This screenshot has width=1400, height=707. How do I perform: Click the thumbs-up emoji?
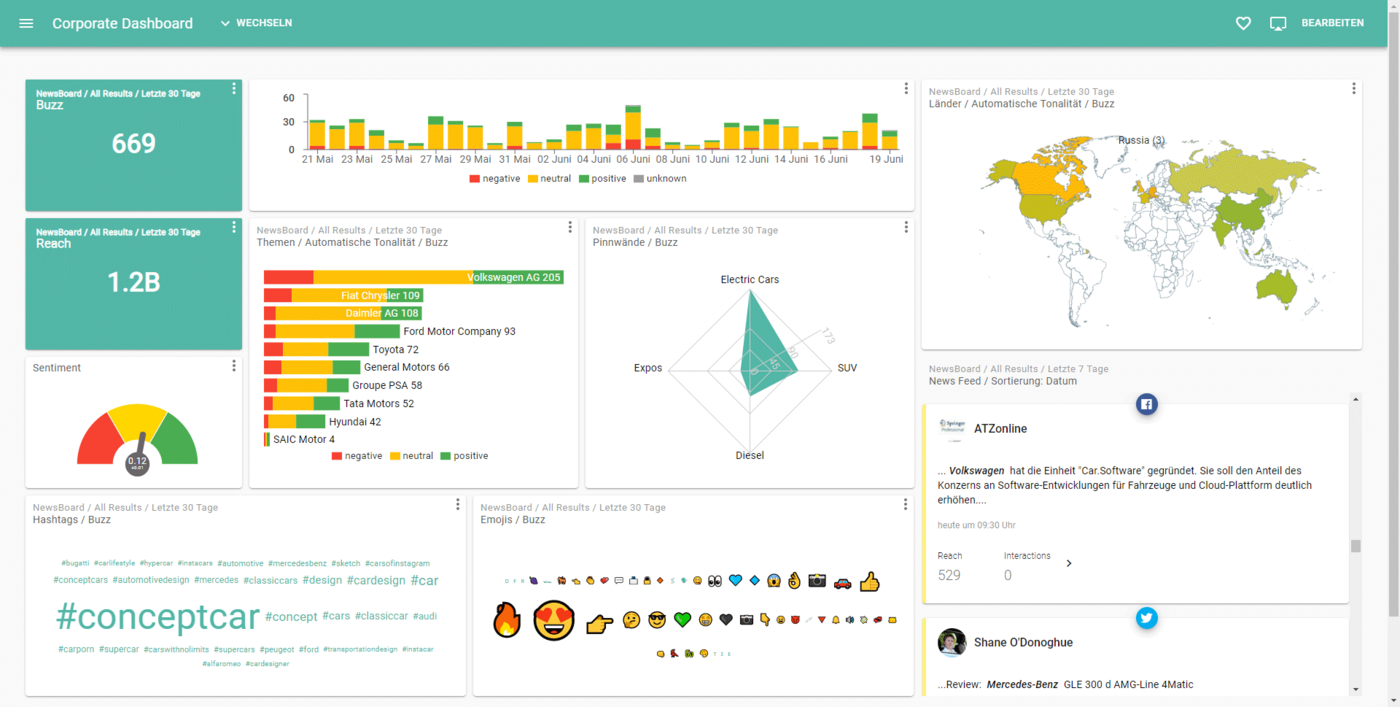pos(870,581)
